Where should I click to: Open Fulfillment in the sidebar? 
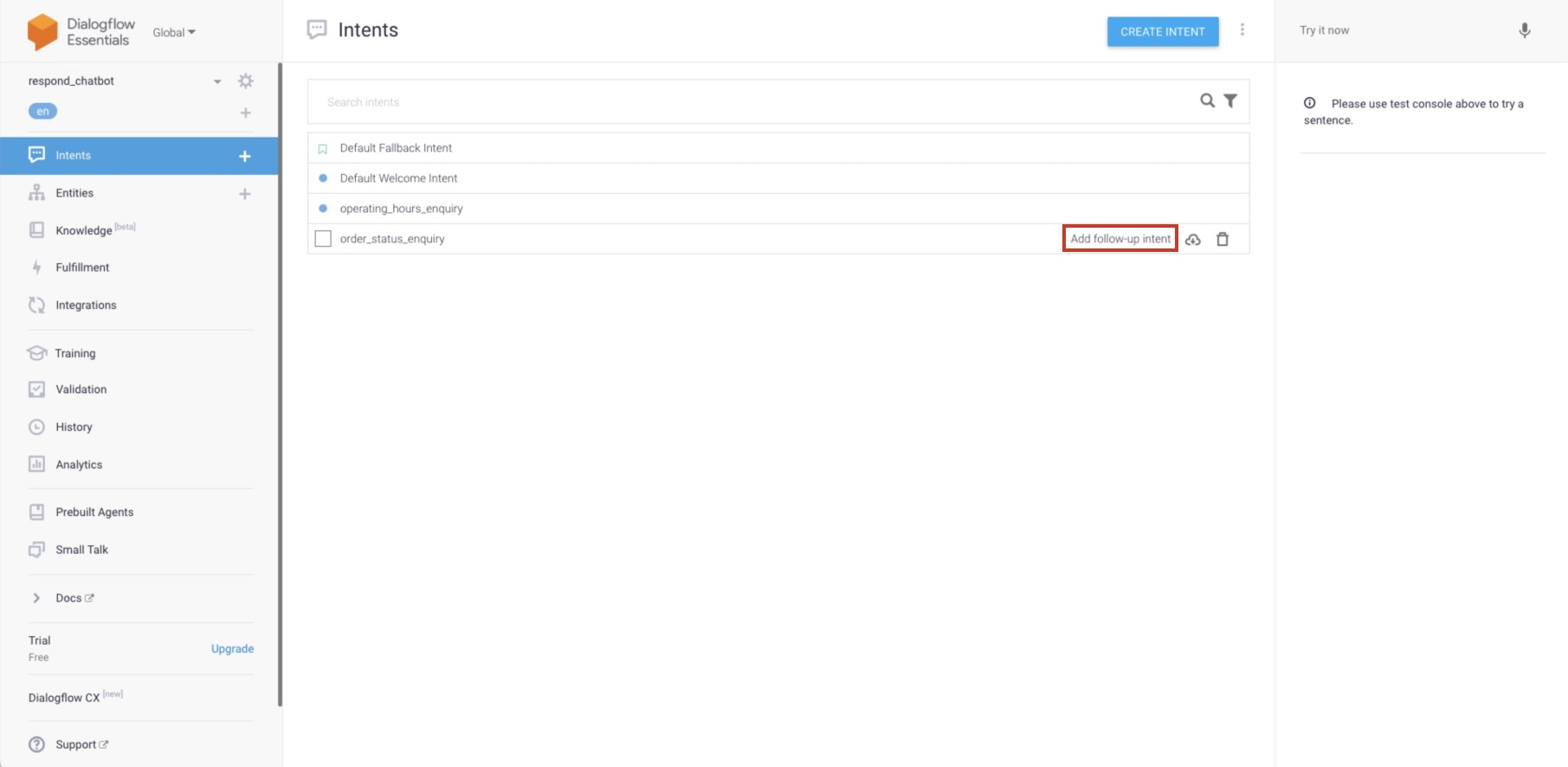pos(82,267)
